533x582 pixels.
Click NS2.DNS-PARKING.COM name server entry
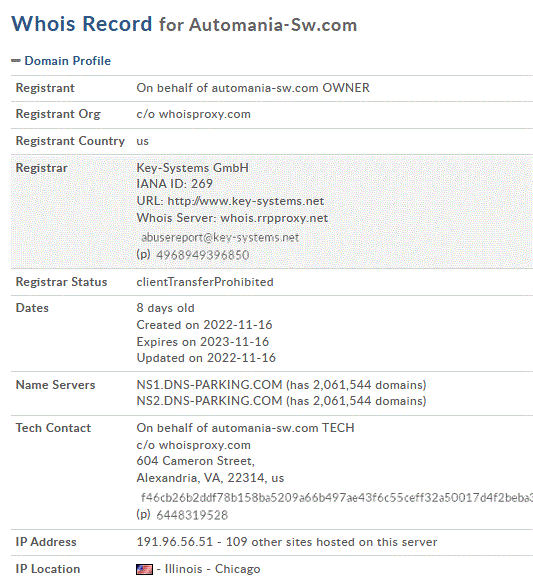[209, 401]
